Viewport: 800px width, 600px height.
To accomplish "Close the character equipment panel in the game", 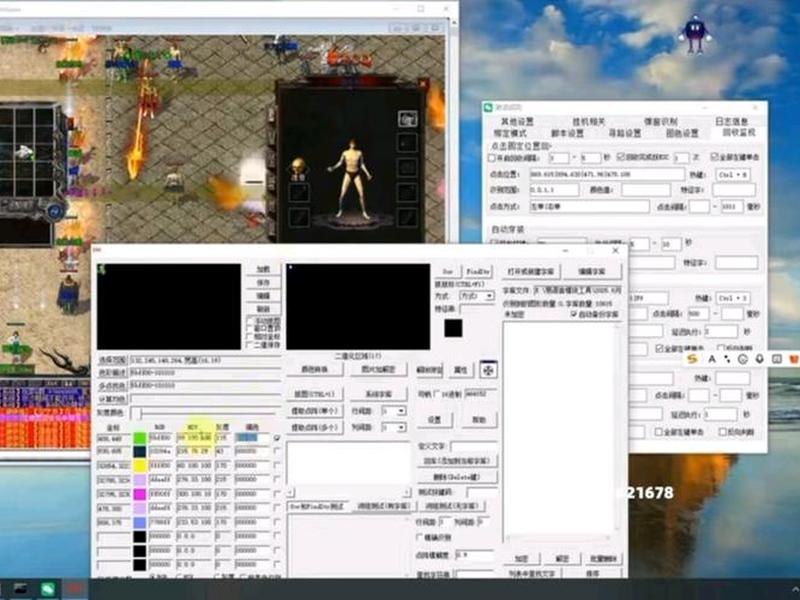I will point(422,83).
